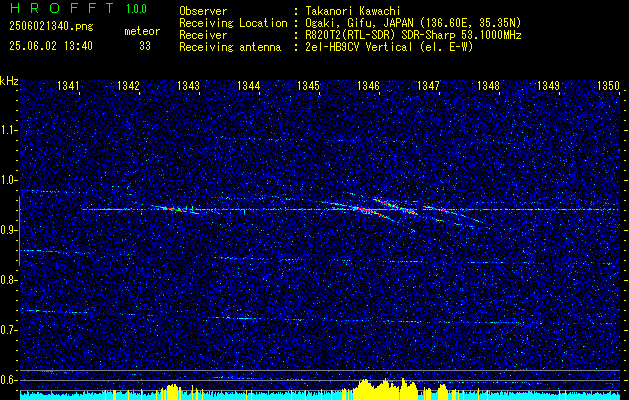Select the R820T2(RTL-SDR) SDR-Sharp 53.1000MHz text
This screenshot has width=629, height=400.
click(x=413, y=35)
